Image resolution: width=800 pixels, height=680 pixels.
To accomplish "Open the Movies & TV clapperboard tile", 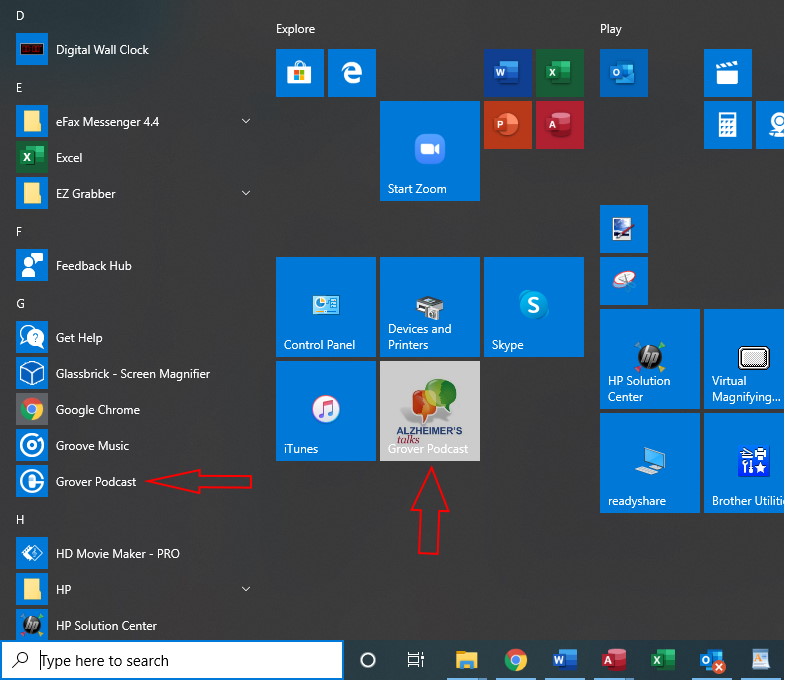I will coord(728,73).
